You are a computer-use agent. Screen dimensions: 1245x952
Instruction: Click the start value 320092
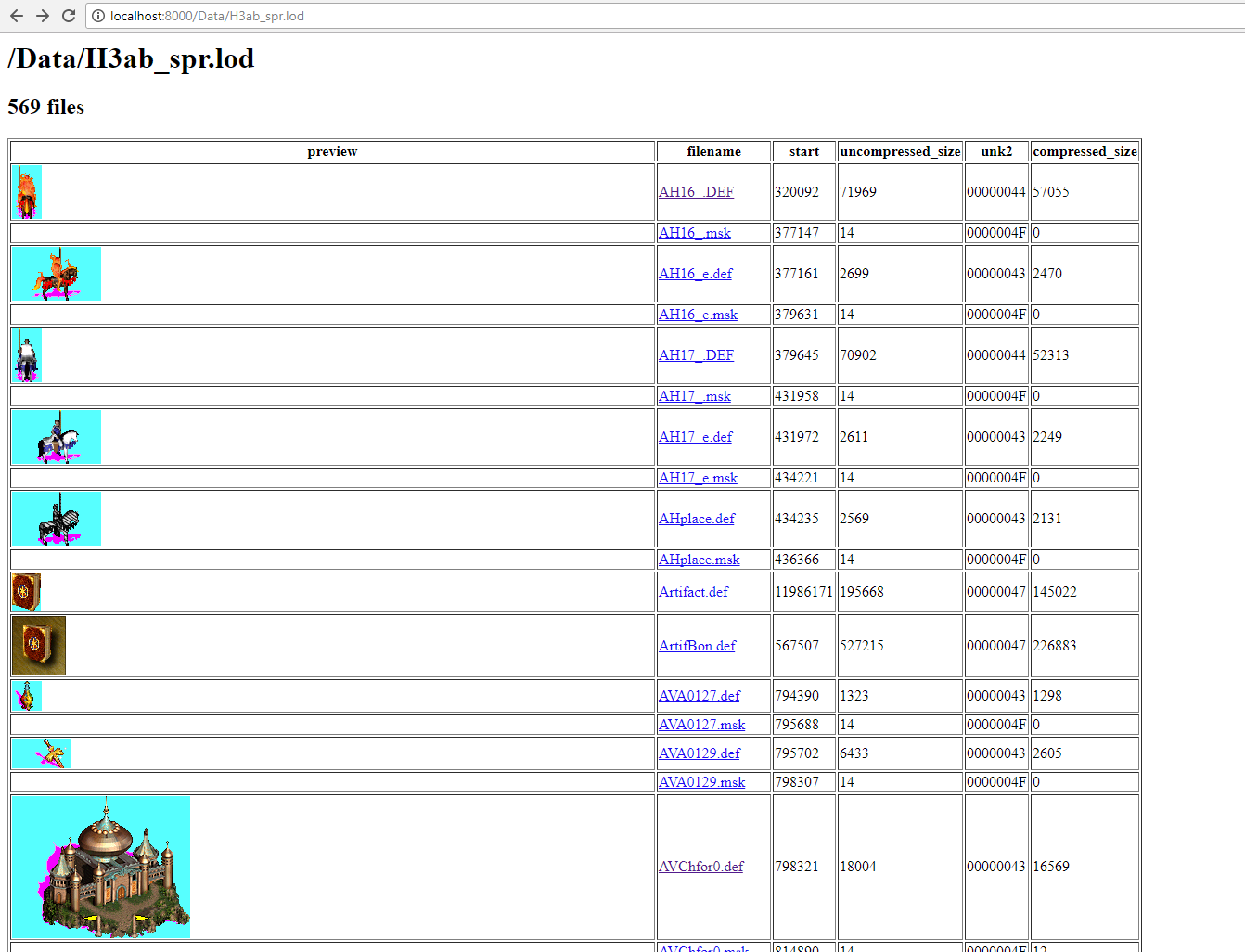point(797,192)
